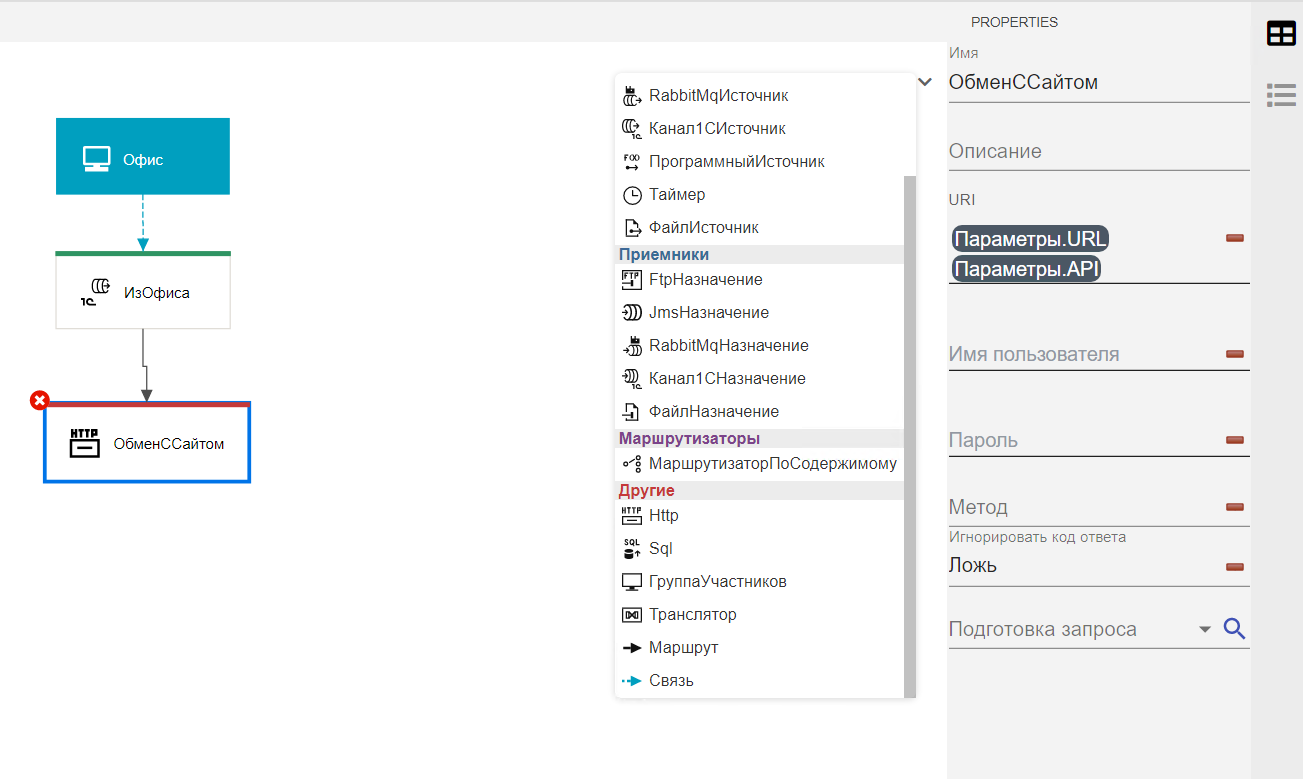
Task: Click the red error badge on ОбменССайтом node
Action: point(40,401)
